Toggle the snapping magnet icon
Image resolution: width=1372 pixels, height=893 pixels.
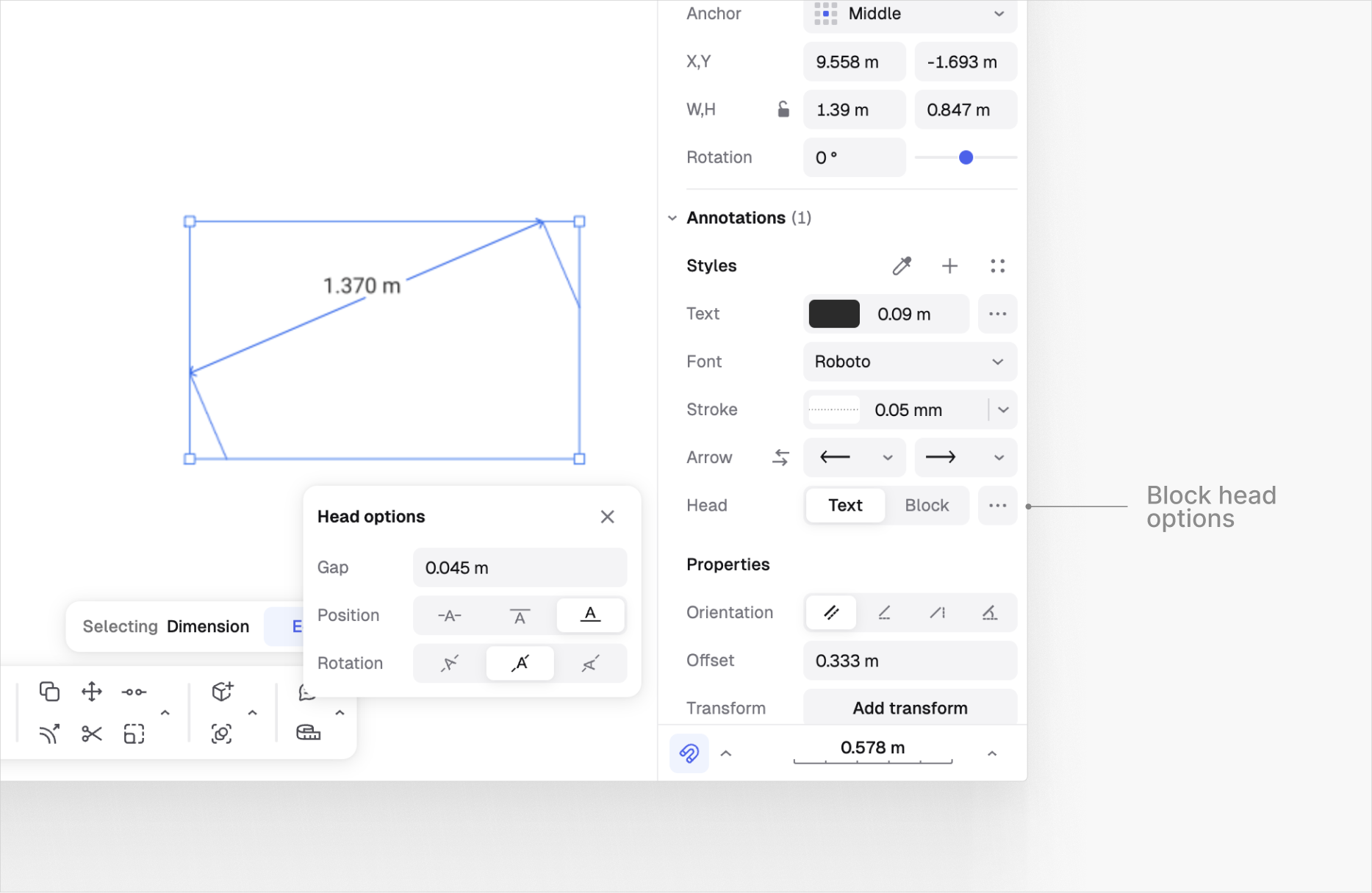point(689,753)
